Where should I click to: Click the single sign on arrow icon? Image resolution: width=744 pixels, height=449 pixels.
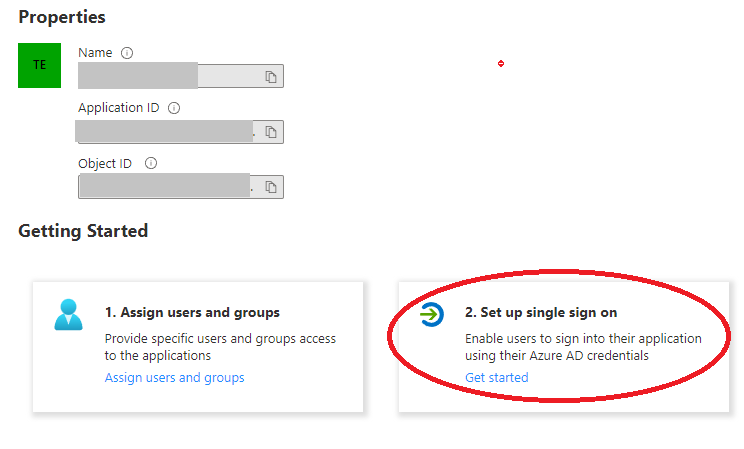point(431,314)
